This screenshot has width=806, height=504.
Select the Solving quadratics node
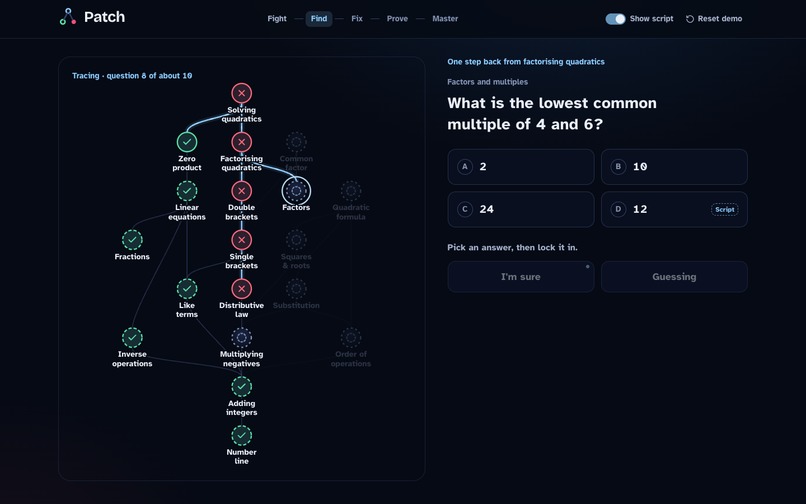click(242, 93)
